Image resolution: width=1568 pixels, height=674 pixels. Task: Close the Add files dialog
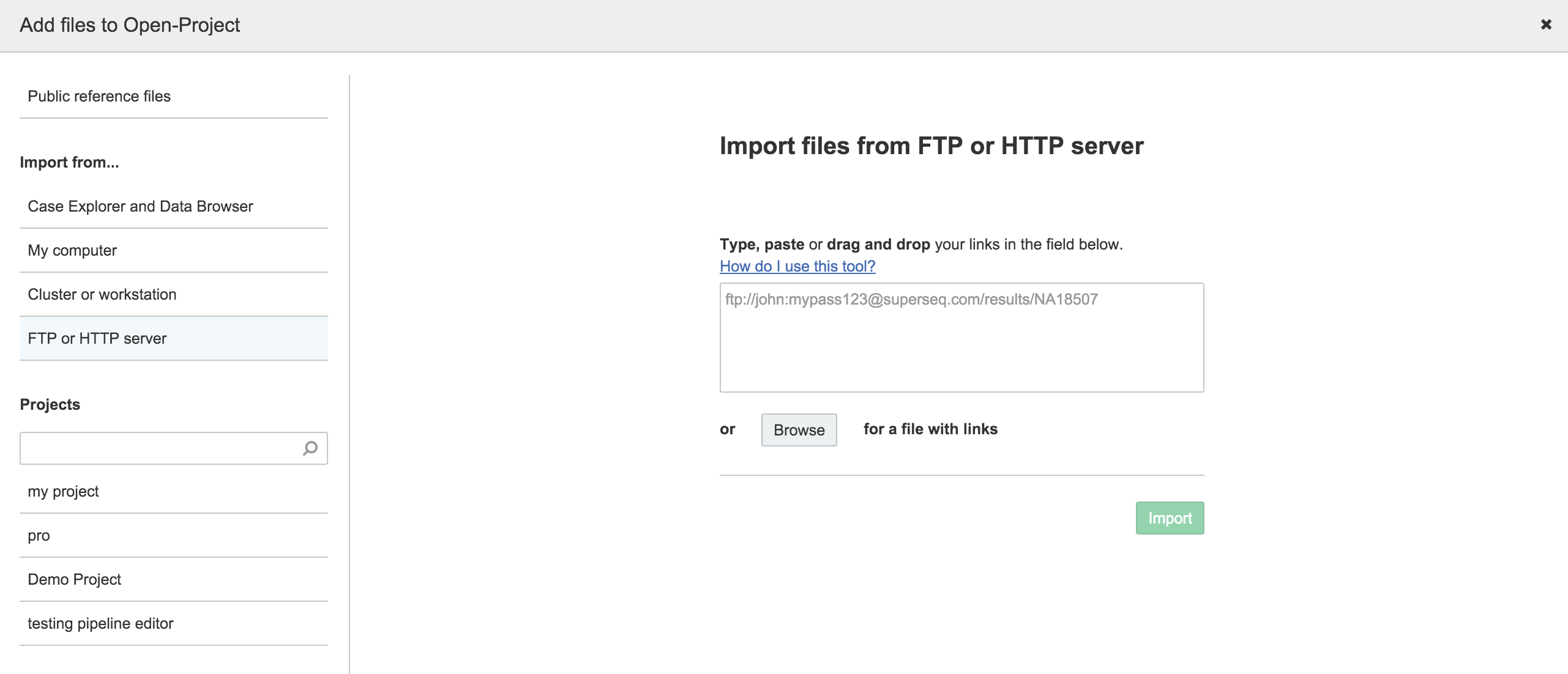(1546, 24)
